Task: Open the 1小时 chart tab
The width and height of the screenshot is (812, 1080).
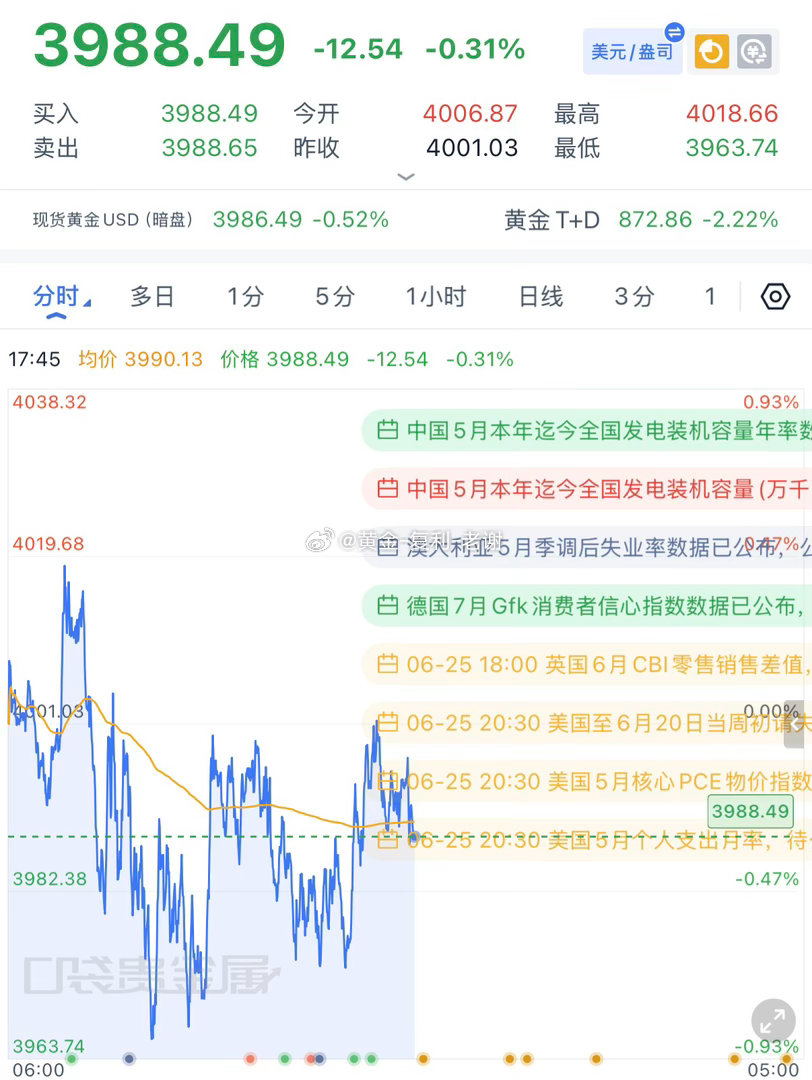Action: pyautogui.click(x=436, y=297)
